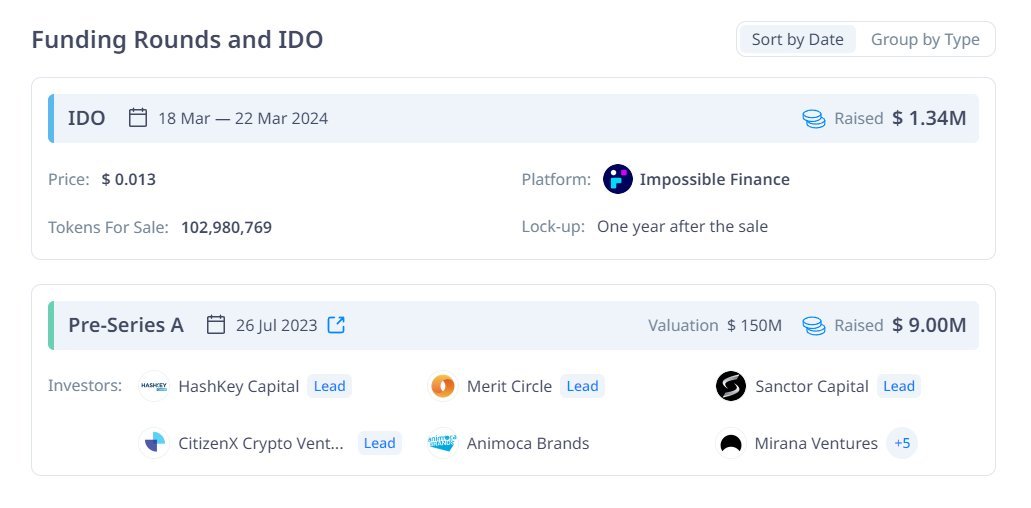Click the Impossible Finance logo icon

(x=618, y=179)
